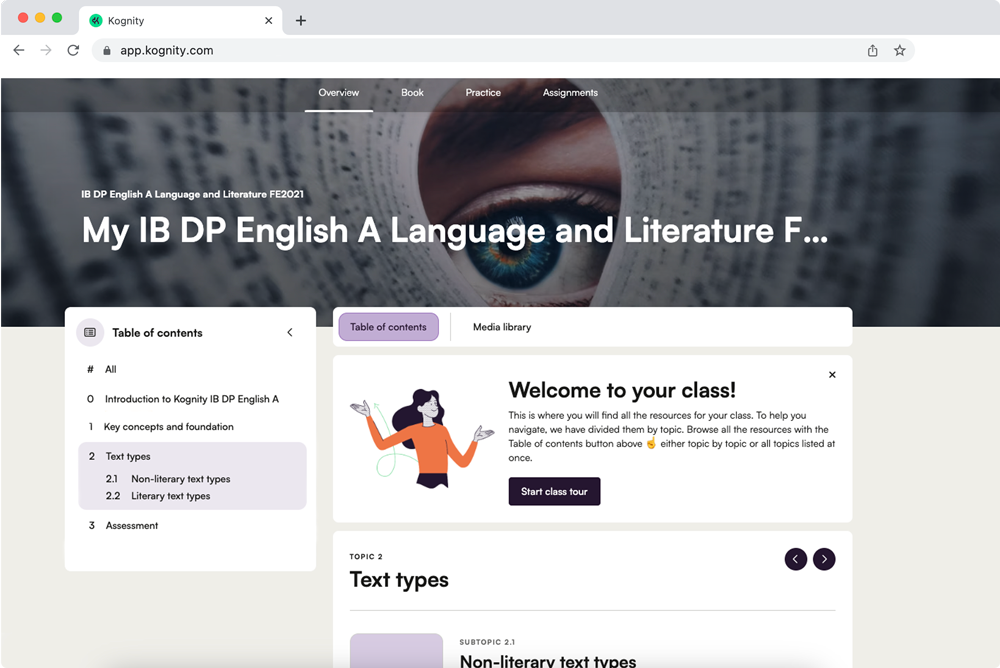Screen dimensions: 1000x668
Task: Select the Table of contents pill button
Action: tap(388, 327)
